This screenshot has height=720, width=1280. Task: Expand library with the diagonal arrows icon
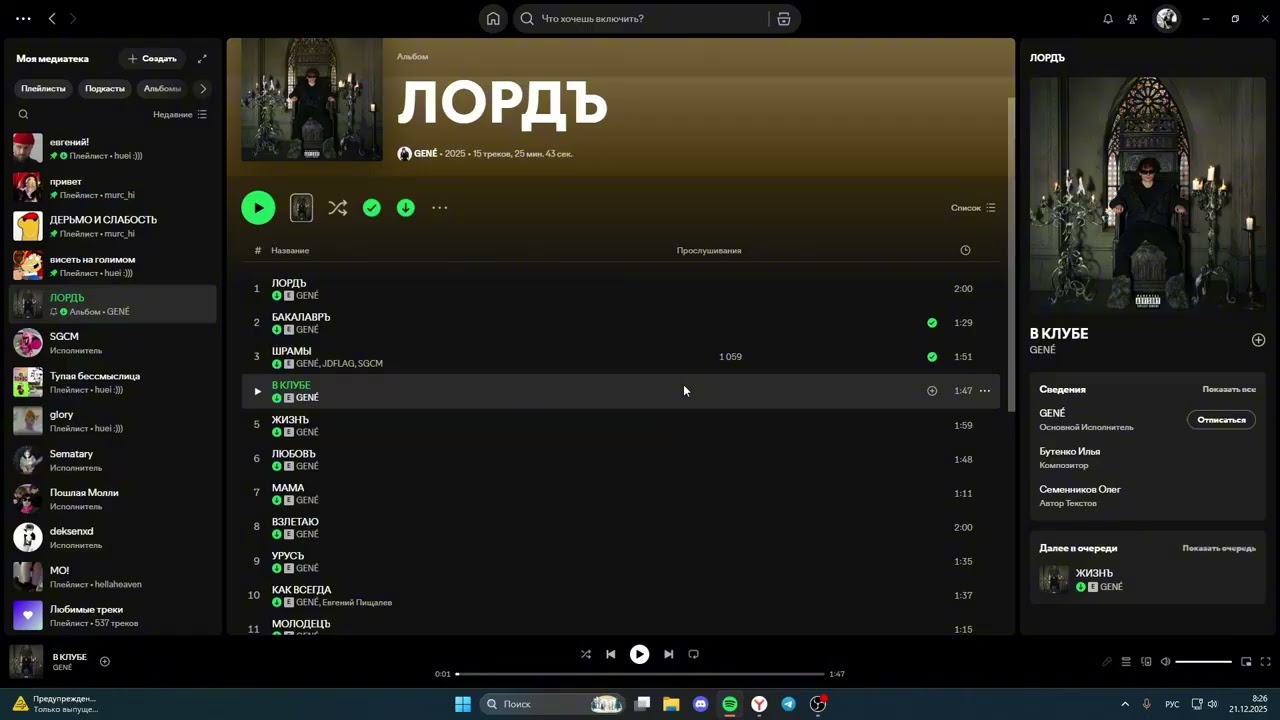202,59
